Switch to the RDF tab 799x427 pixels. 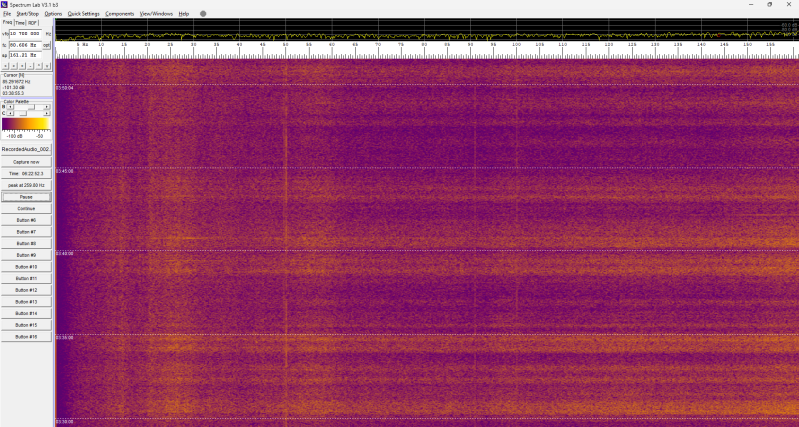[32, 23]
